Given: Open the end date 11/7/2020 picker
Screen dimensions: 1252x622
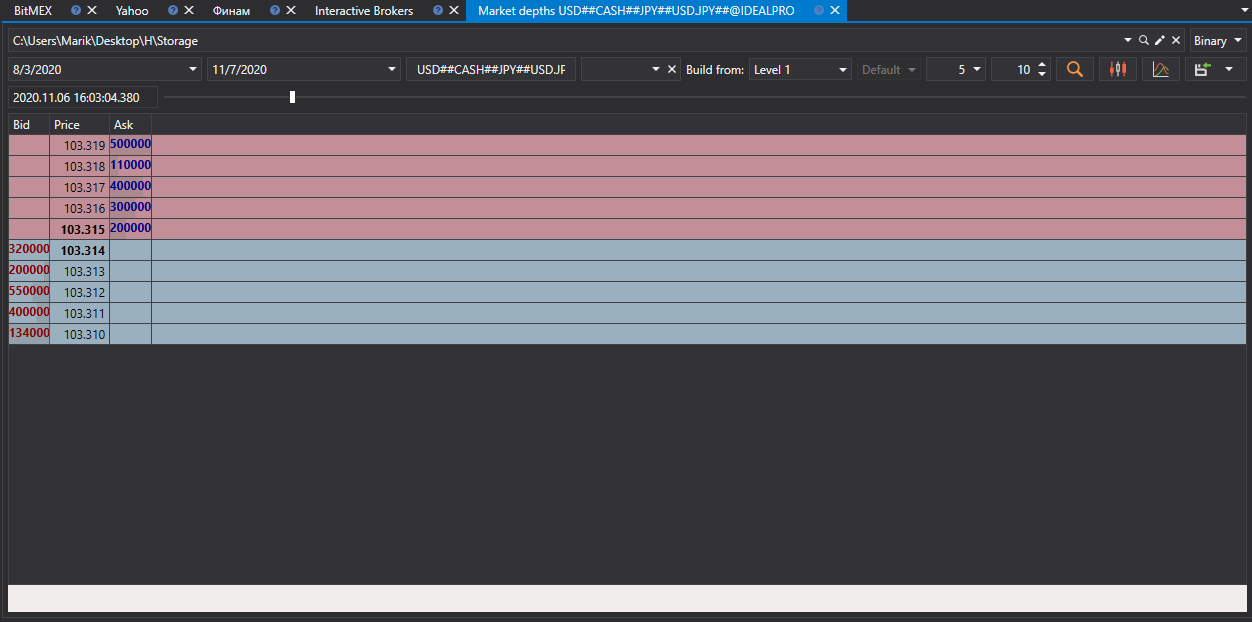Looking at the screenshot, I should coord(303,70).
